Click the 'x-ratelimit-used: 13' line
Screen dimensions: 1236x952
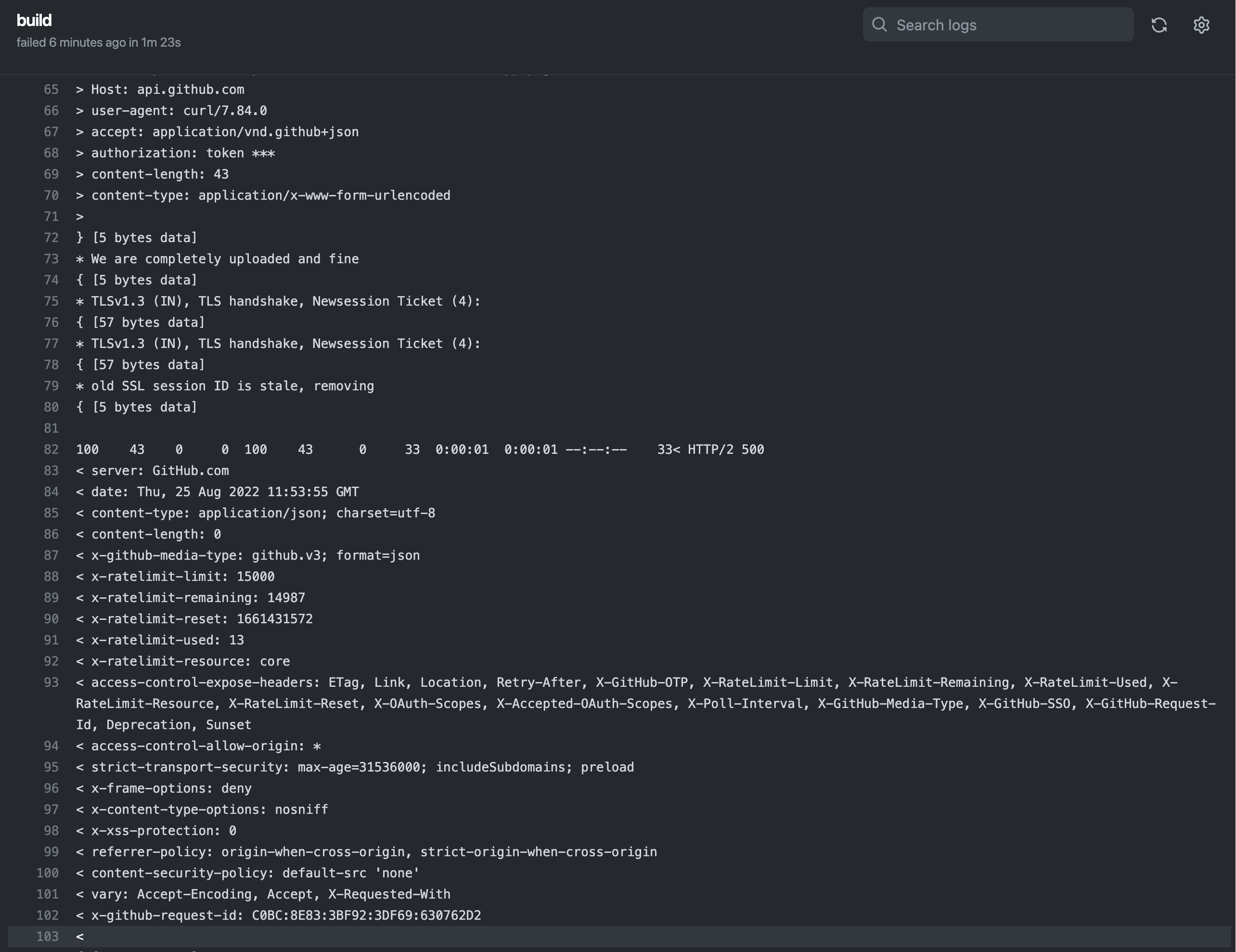coord(160,640)
